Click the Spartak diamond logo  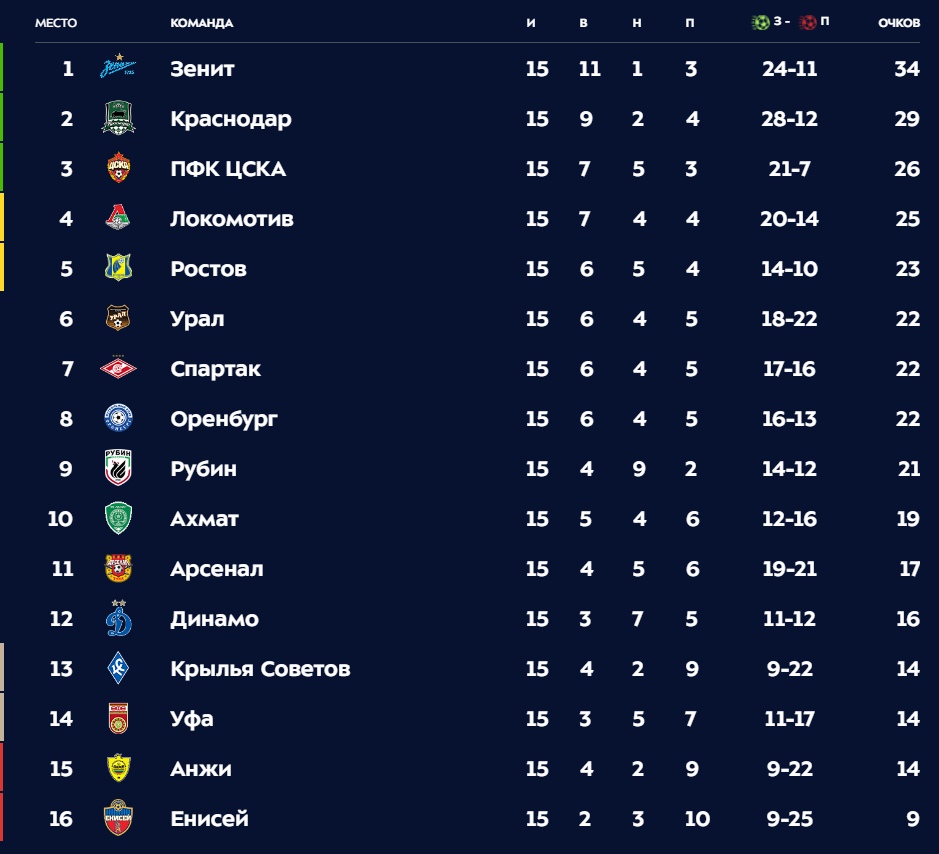[118, 369]
